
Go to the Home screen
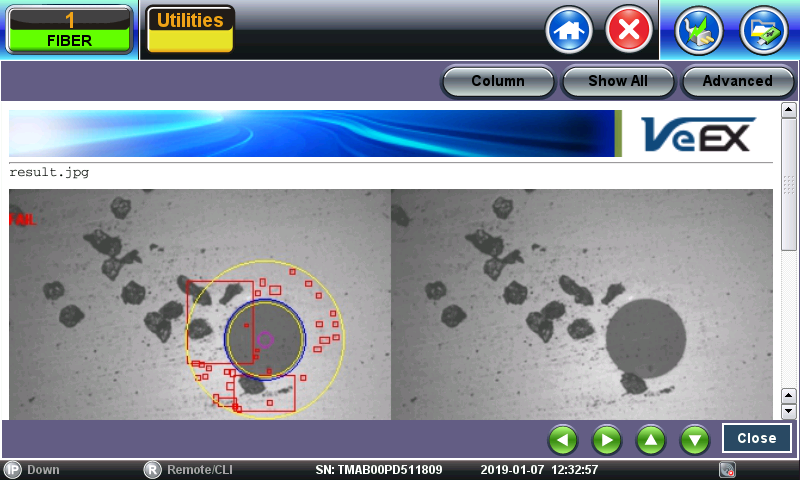pos(568,30)
